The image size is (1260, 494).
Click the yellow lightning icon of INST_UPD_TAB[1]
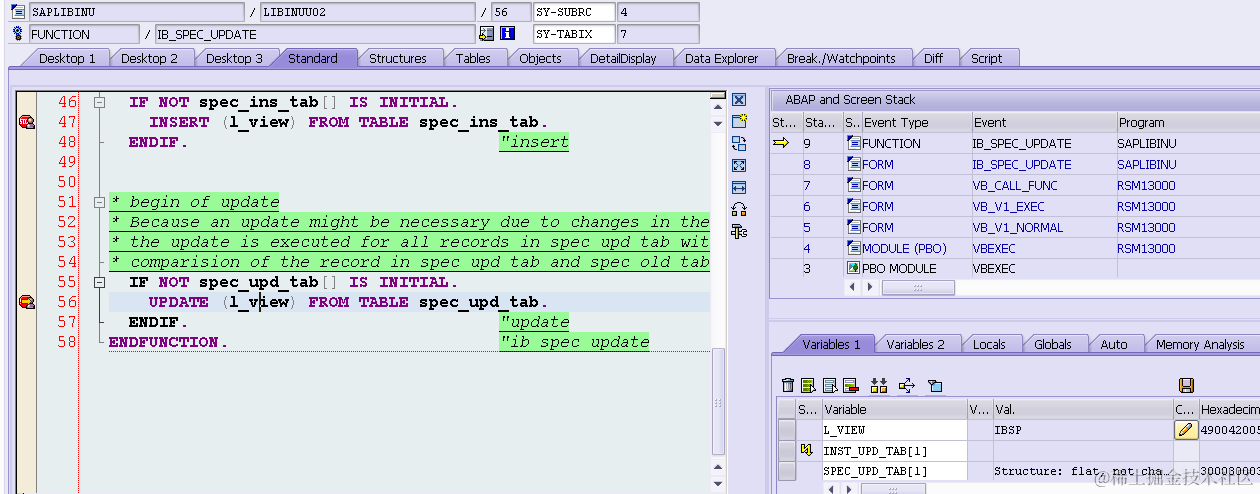pyautogui.click(x=807, y=451)
